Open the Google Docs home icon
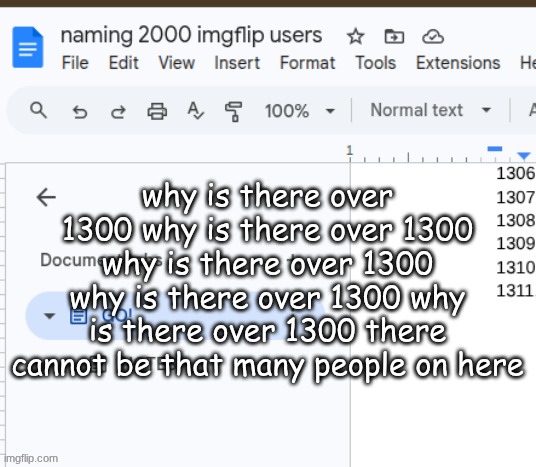 tap(28, 47)
